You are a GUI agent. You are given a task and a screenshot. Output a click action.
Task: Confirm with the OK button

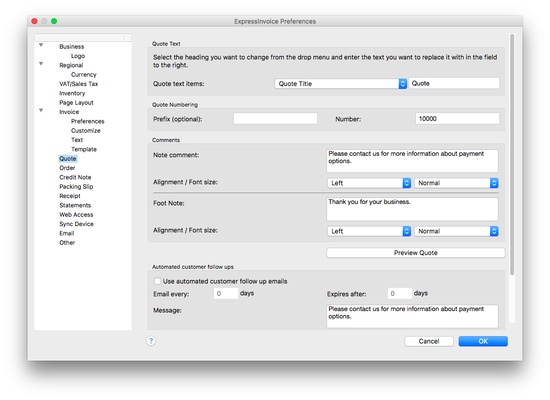coord(483,341)
